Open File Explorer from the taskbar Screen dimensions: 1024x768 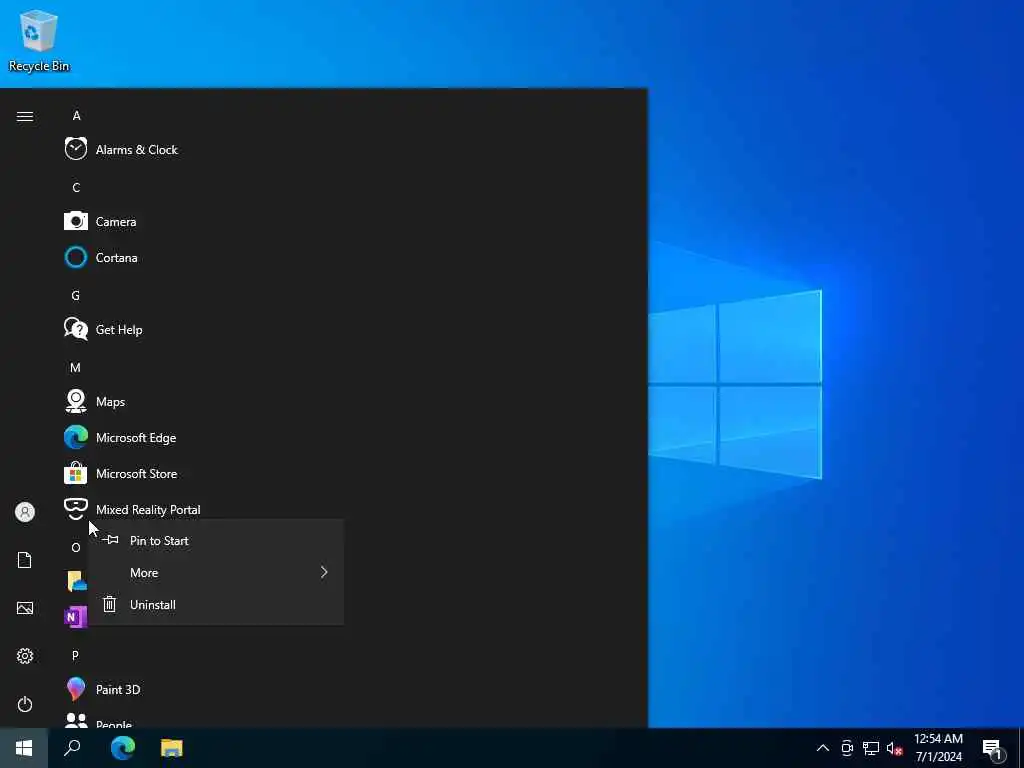tap(172, 748)
